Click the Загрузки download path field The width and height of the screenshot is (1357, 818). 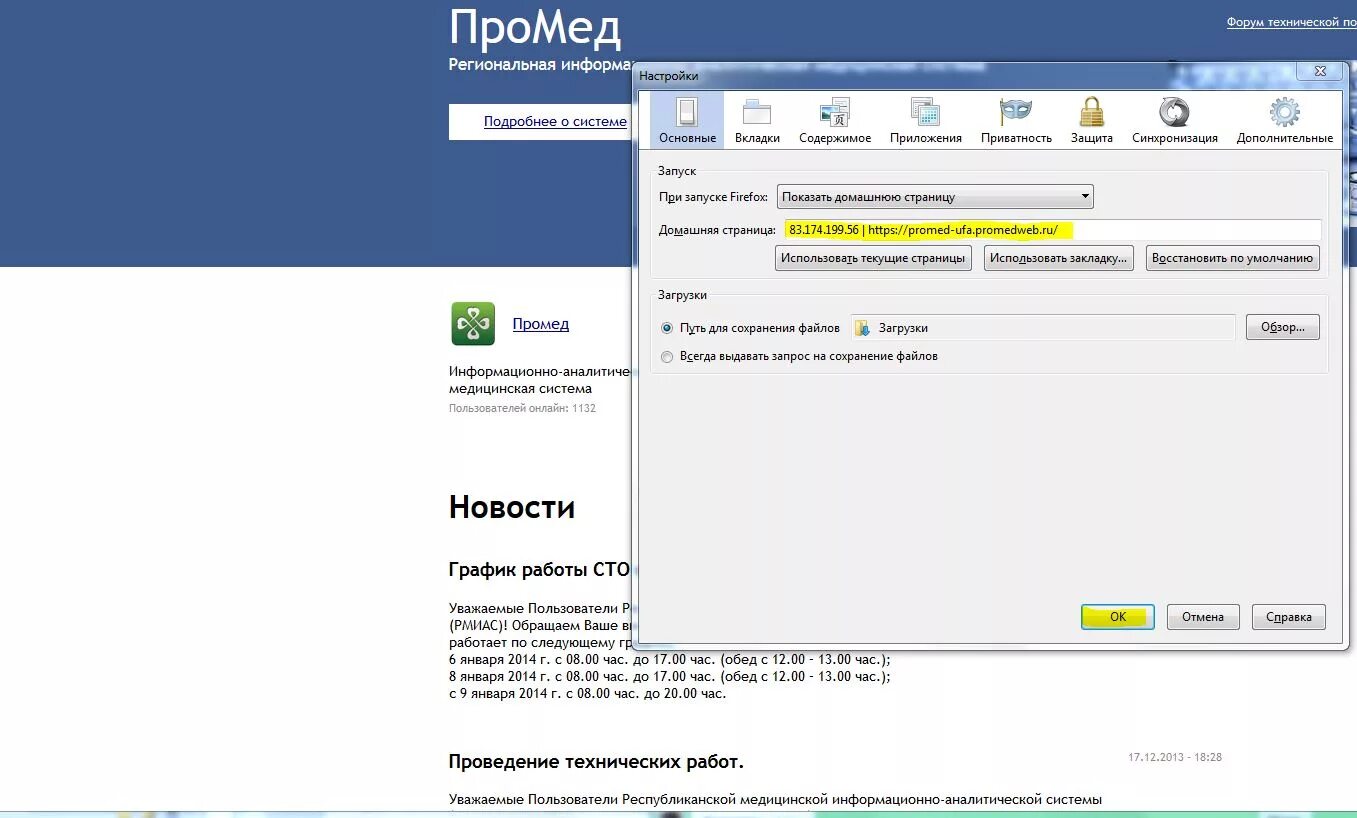(x=1043, y=328)
